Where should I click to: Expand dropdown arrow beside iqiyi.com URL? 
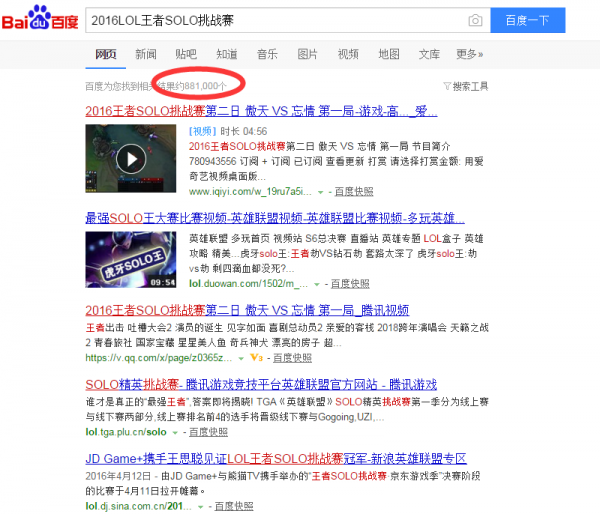(x=320, y=190)
